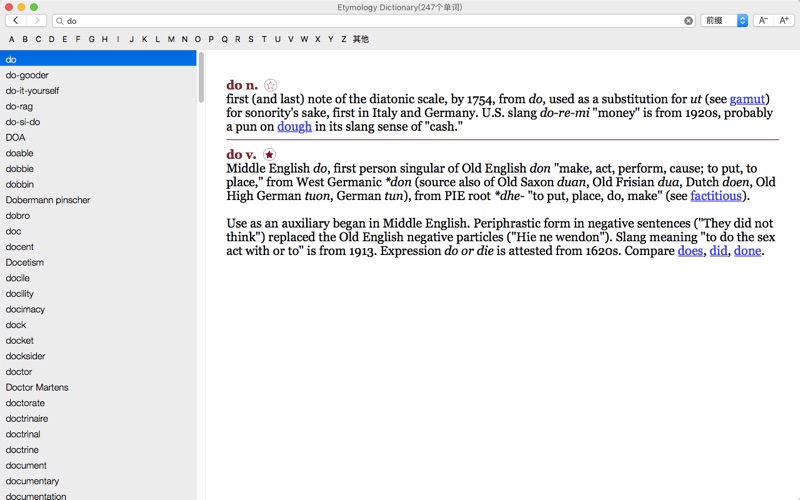Screen dimensions: 800x500
Task: Go back with the left arrow button
Action: (16, 20)
